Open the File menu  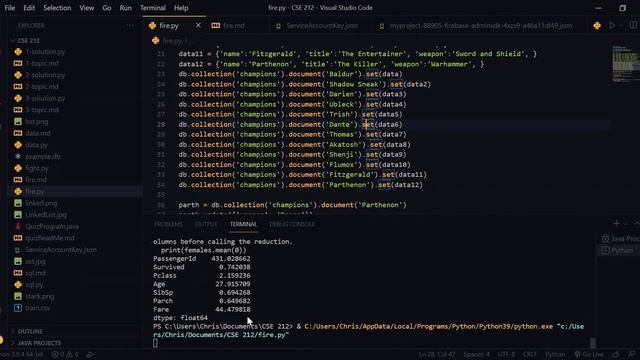point(9,8)
